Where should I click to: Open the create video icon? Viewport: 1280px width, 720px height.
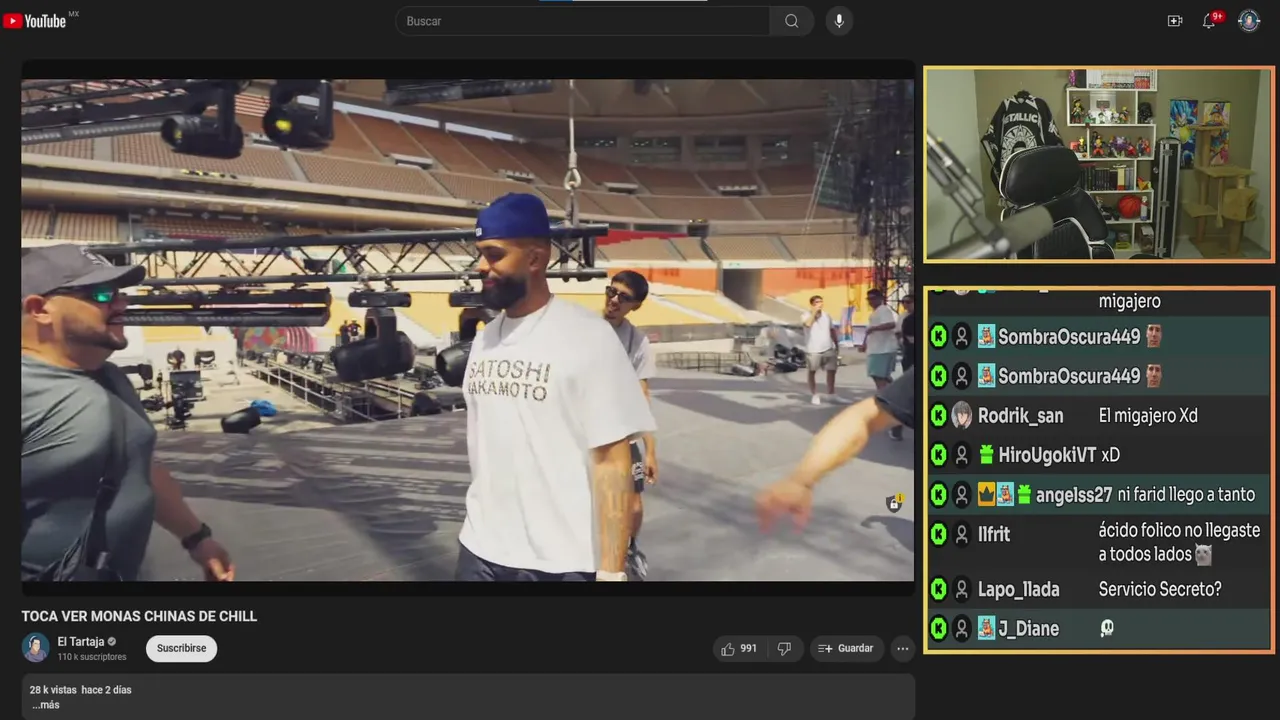1175,21
